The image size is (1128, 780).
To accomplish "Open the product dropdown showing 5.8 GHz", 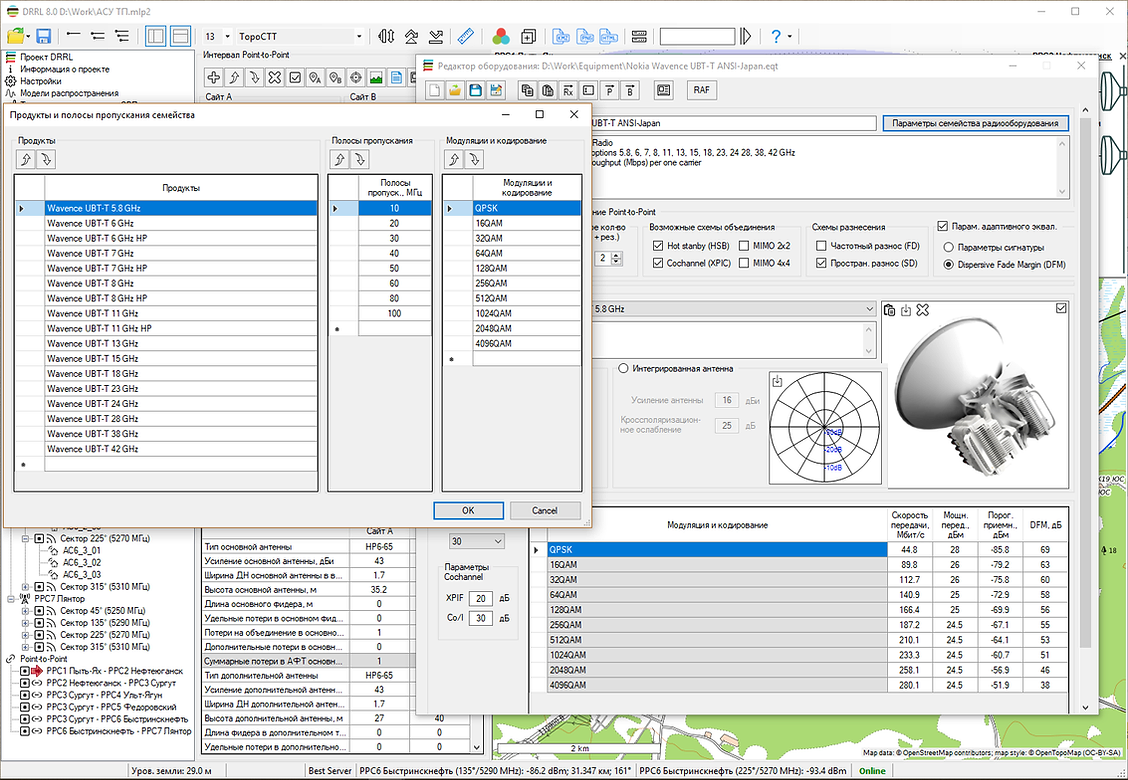I will pyautogui.click(x=870, y=309).
